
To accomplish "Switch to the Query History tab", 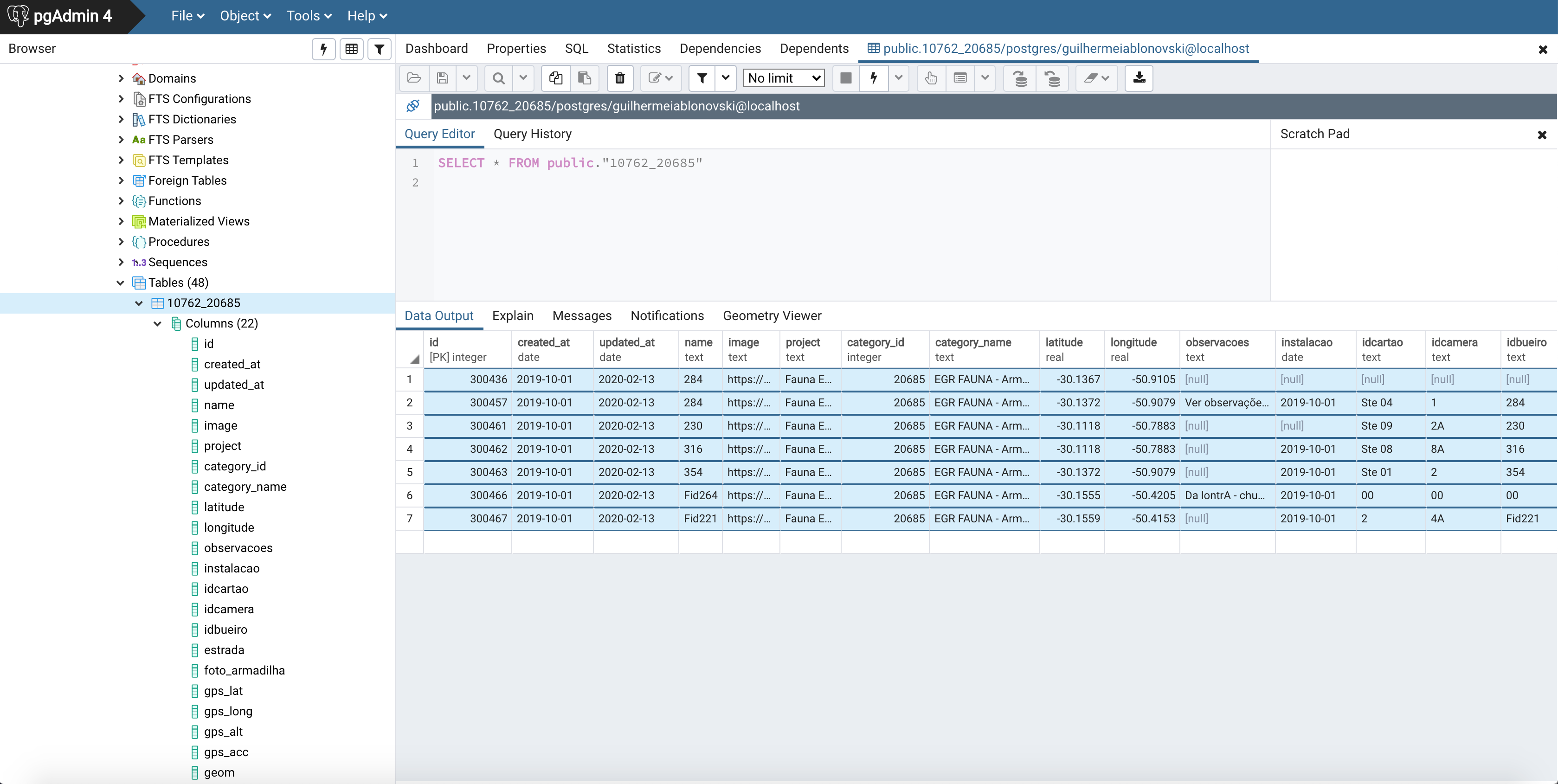I will pyautogui.click(x=532, y=134).
